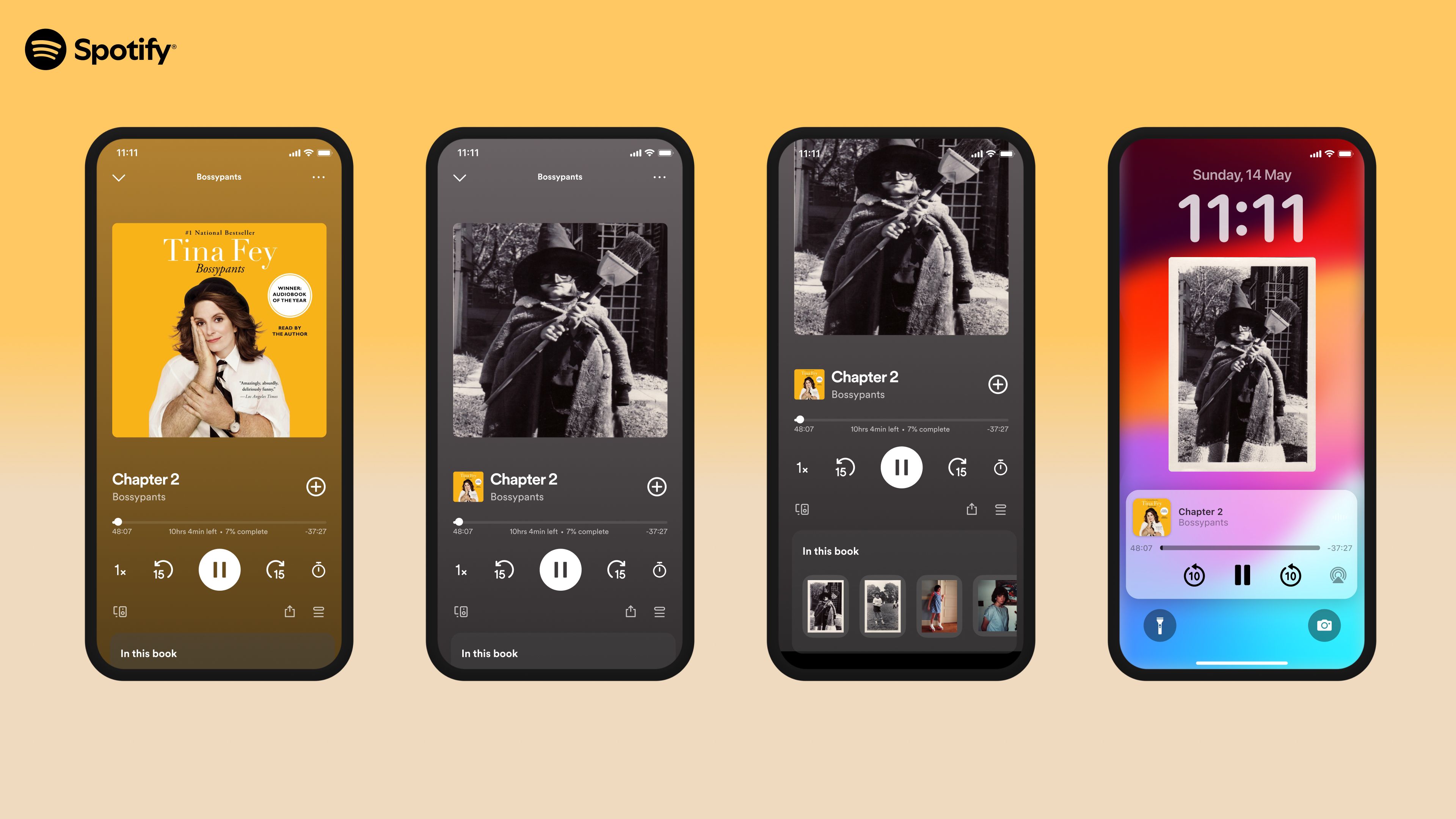This screenshot has height=819, width=1456.
Task: Toggle the 1x playback speed button
Action: pyautogui.click(x=123, y=570)
